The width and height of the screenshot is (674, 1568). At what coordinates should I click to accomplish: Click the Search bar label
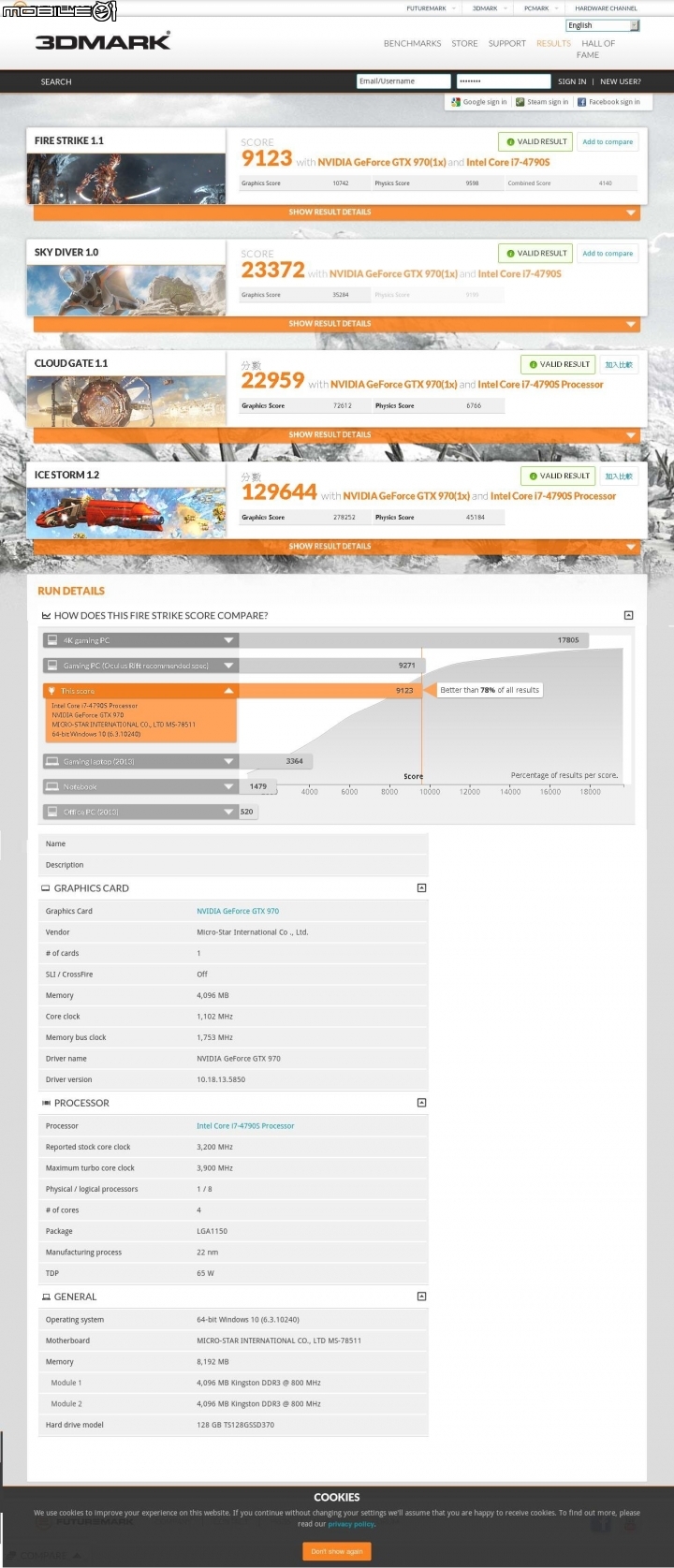(x=56, y=81)
